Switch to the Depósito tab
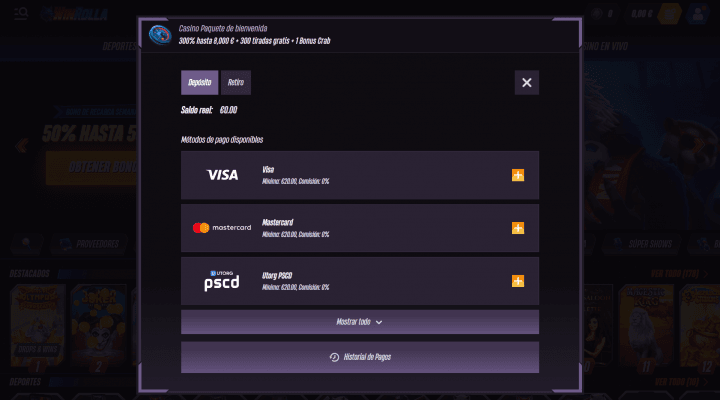Image resolution: width=720 pixels, height=400 pixels. click(199, 83)
